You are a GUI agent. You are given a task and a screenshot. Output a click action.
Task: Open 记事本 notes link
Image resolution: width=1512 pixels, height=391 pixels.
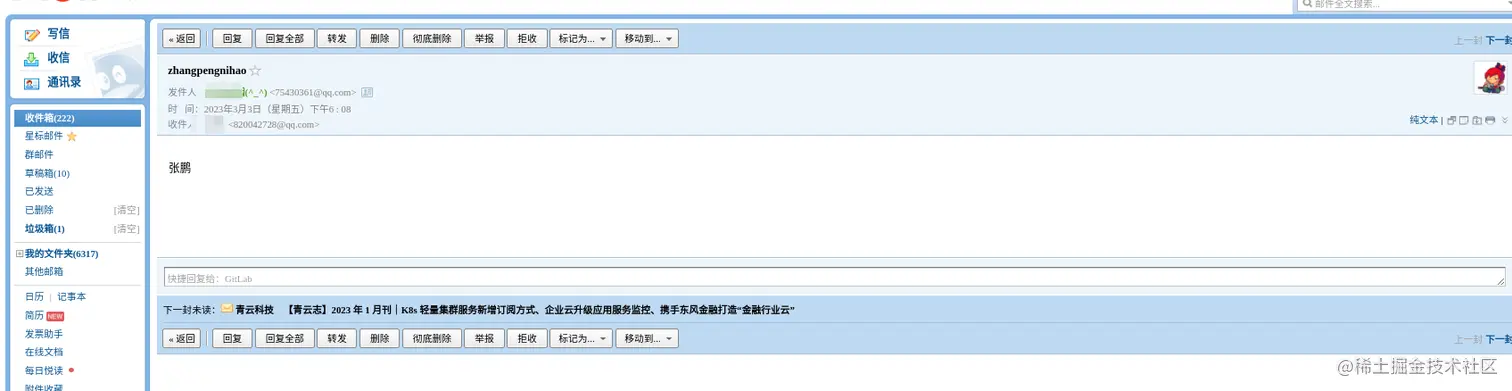[71, 297]
